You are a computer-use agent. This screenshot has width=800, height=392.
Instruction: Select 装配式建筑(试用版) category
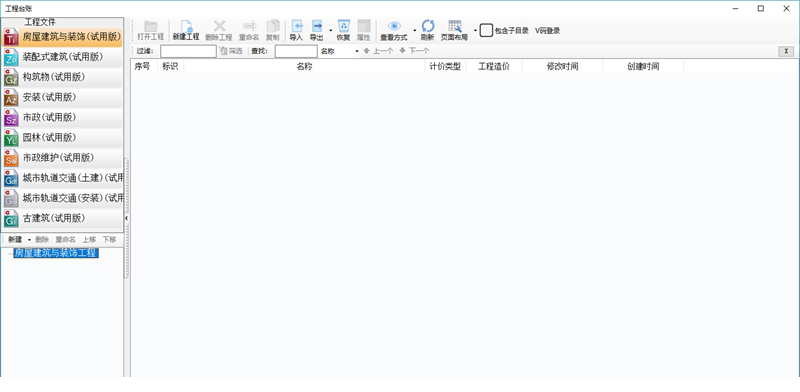pyautogui.click(x=62, y=57)
